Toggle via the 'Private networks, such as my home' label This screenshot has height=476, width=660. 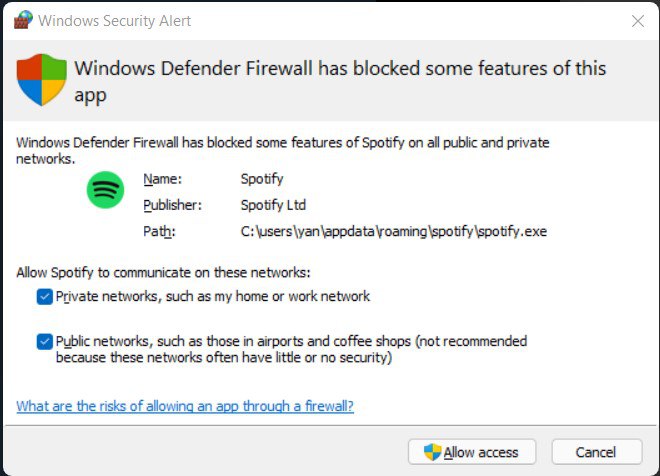pos(213,296)
